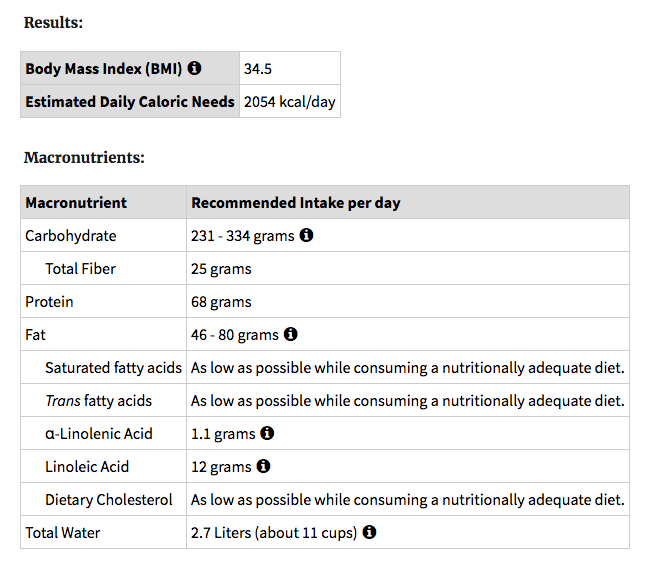The image size is (653, 573).
Task: Click the Dietary Cholesterol row label
Action: tap(108, 499)
